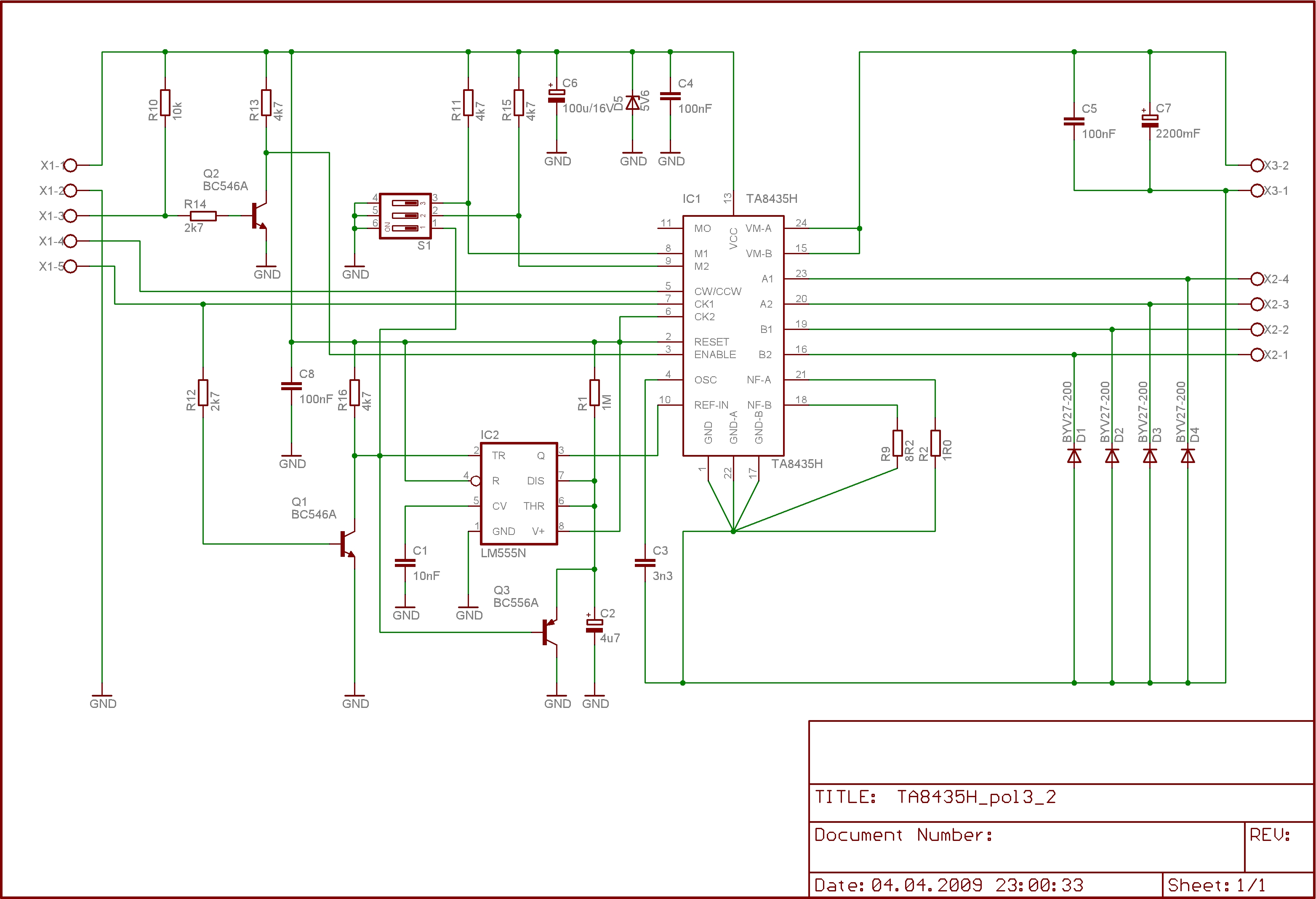Select the IC1 TA8435H chip body
The width and height of the screenshot is (1316, 899).
tap(733, 336)
